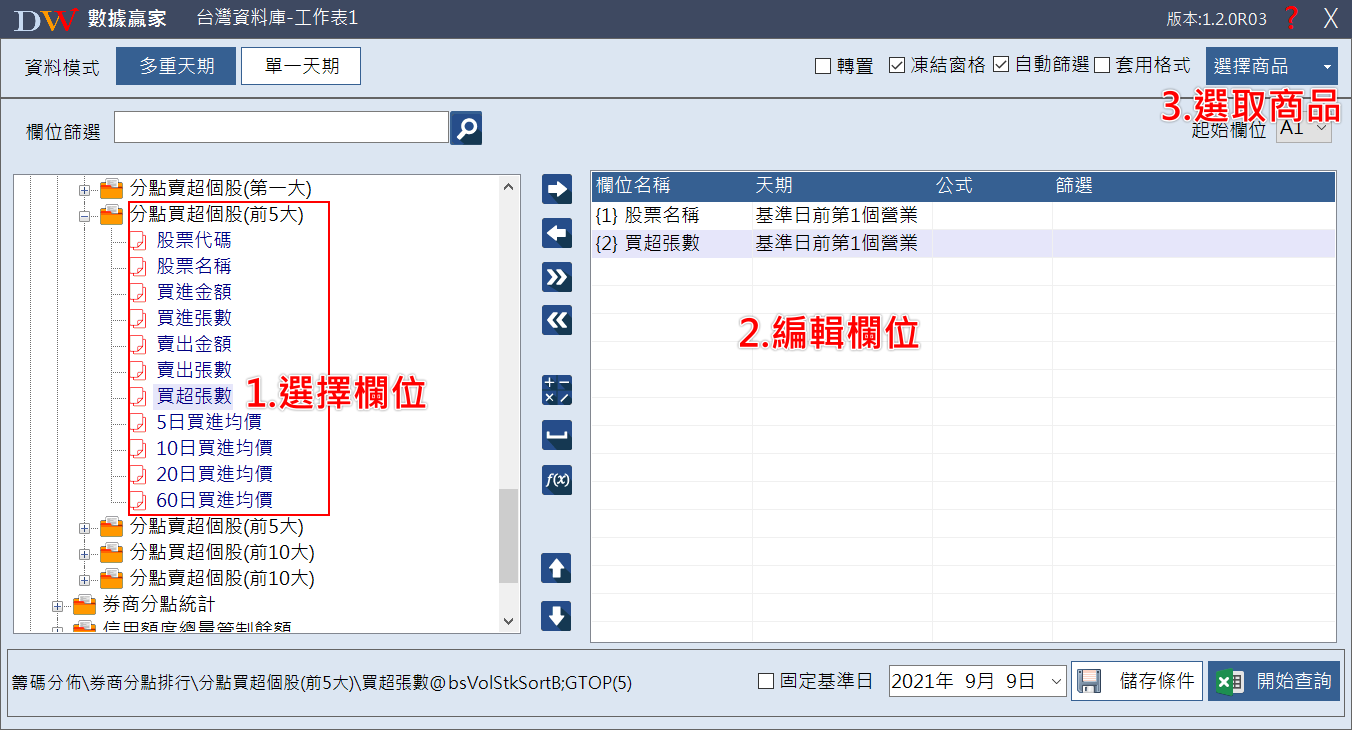Click the folder icon of 券商分點統計
The width and height of the screenshot is (1352, 730).
click(85, 605)
